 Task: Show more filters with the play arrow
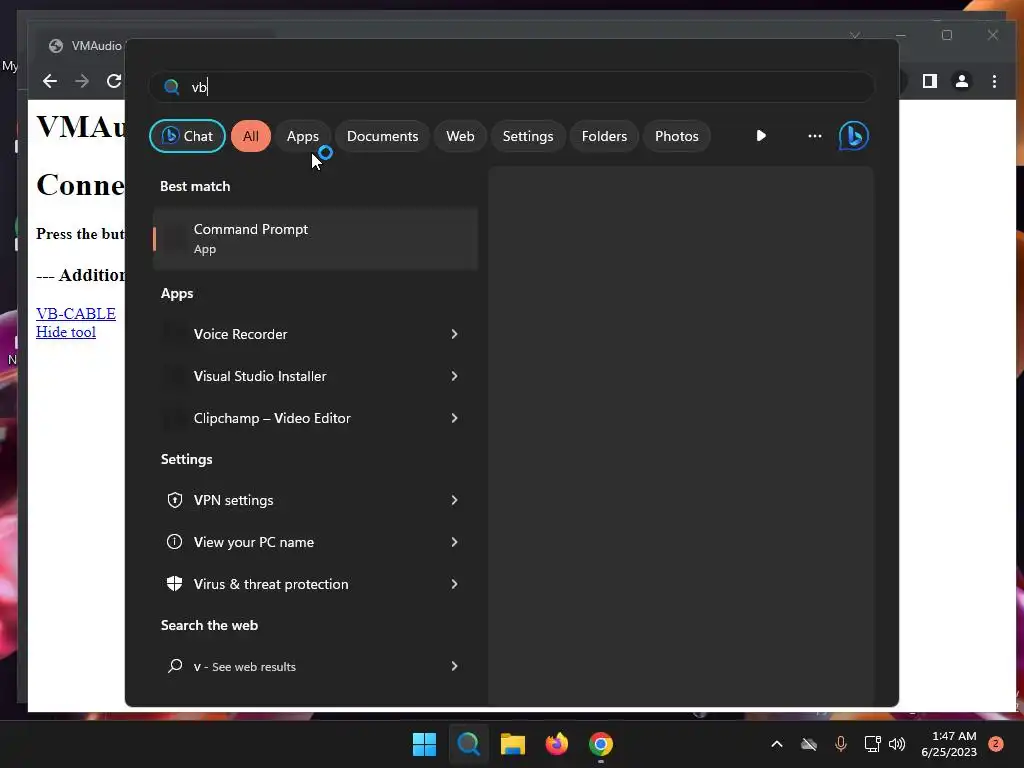coord(761,136)
